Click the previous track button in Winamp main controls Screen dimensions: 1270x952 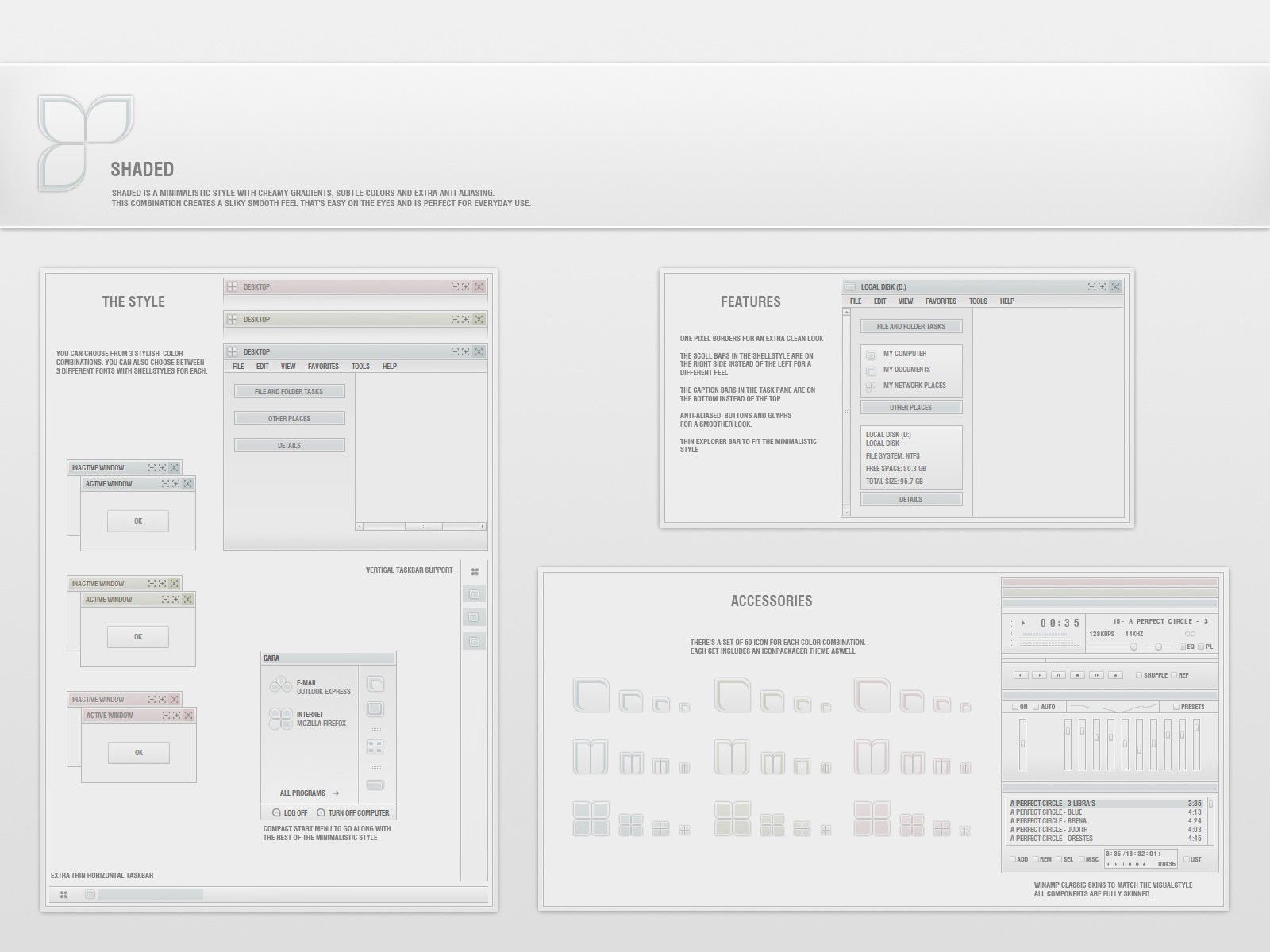[x=1021, y=675]
